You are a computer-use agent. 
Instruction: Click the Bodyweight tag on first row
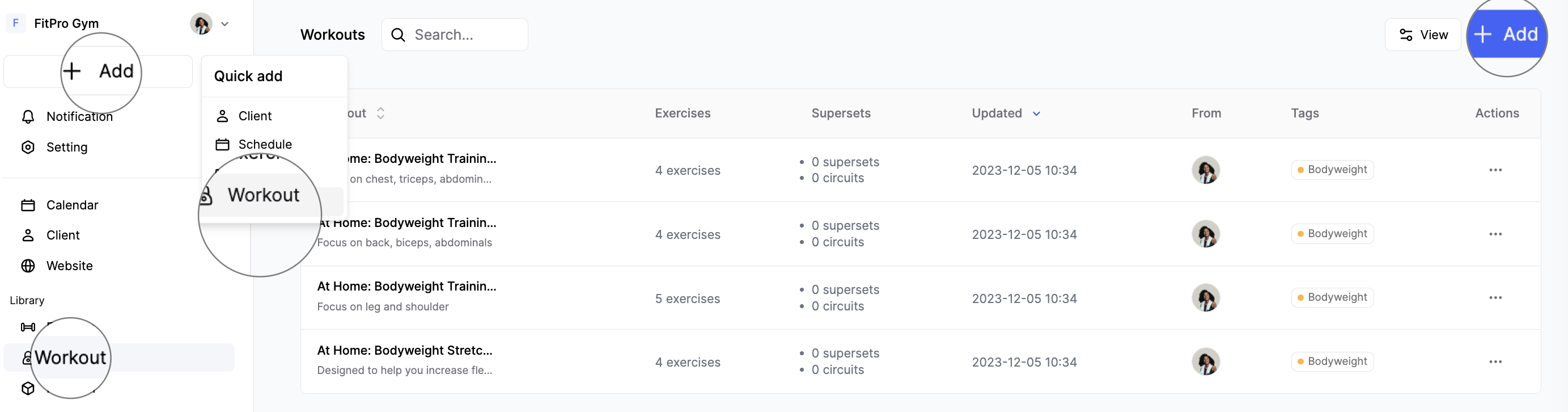tap(1332, 170)
